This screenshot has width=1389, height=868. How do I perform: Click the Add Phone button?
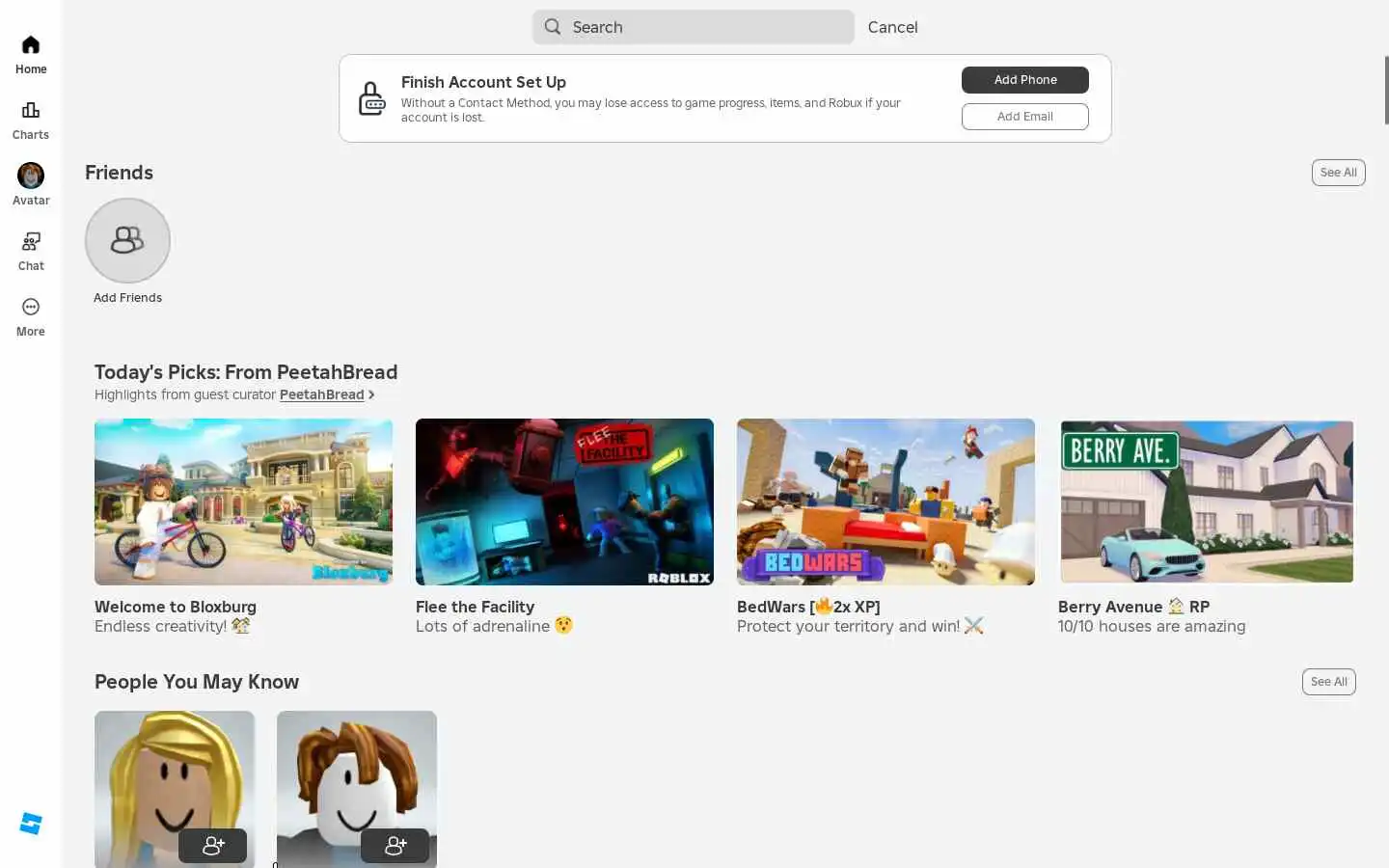click(x=1025, y=80)
